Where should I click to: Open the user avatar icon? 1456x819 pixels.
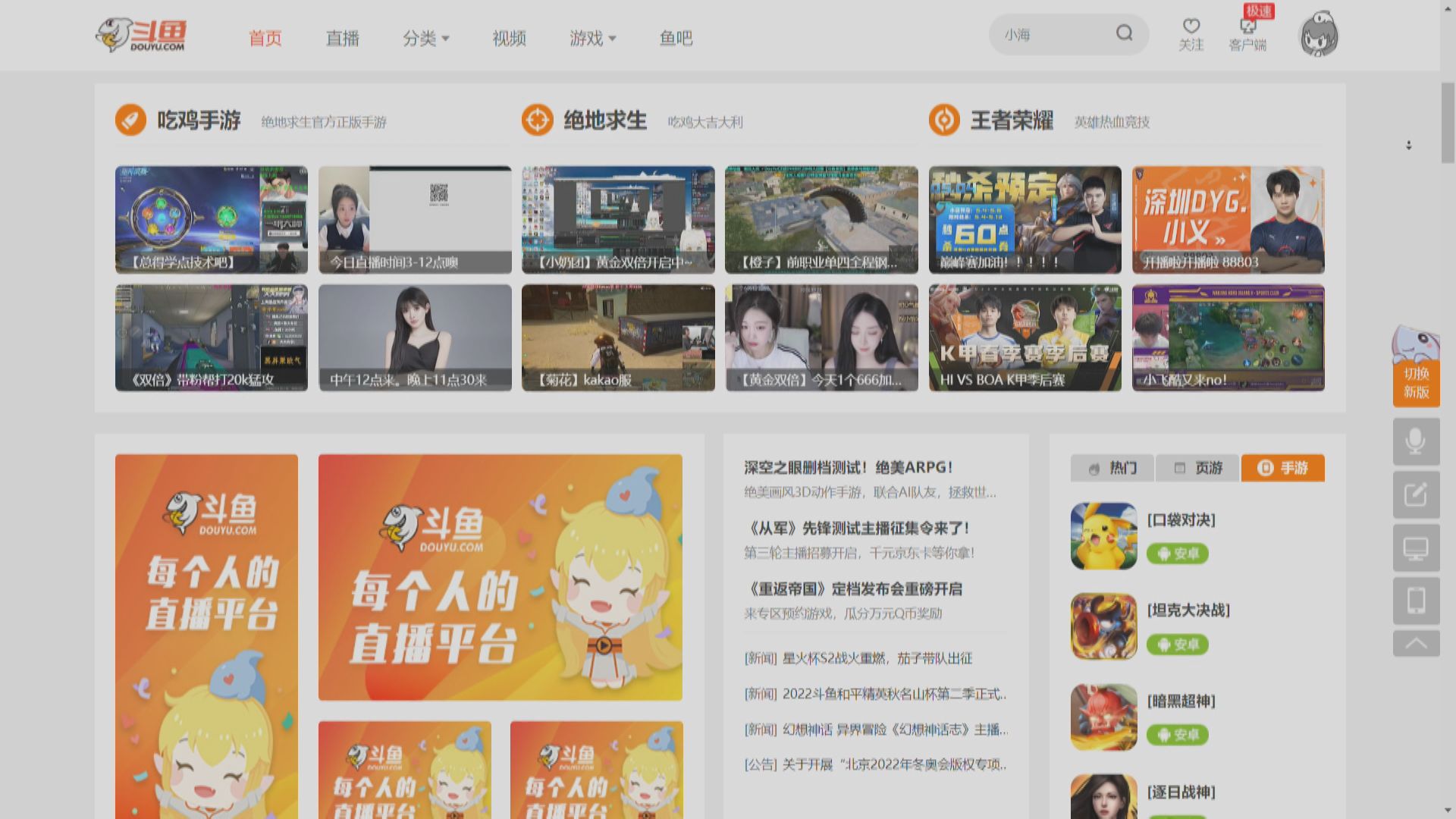tap(1319, 34)
